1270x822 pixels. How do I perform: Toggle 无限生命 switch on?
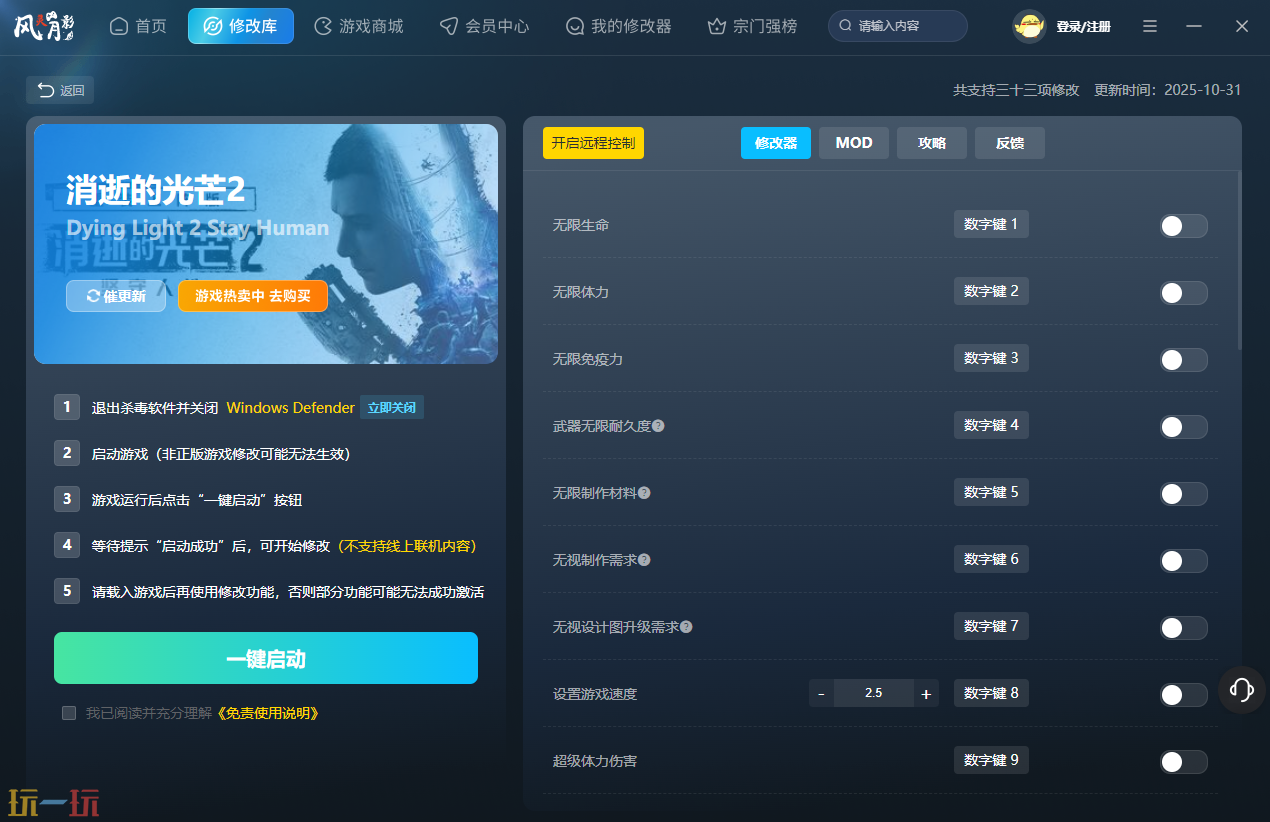click(1184, 226)
